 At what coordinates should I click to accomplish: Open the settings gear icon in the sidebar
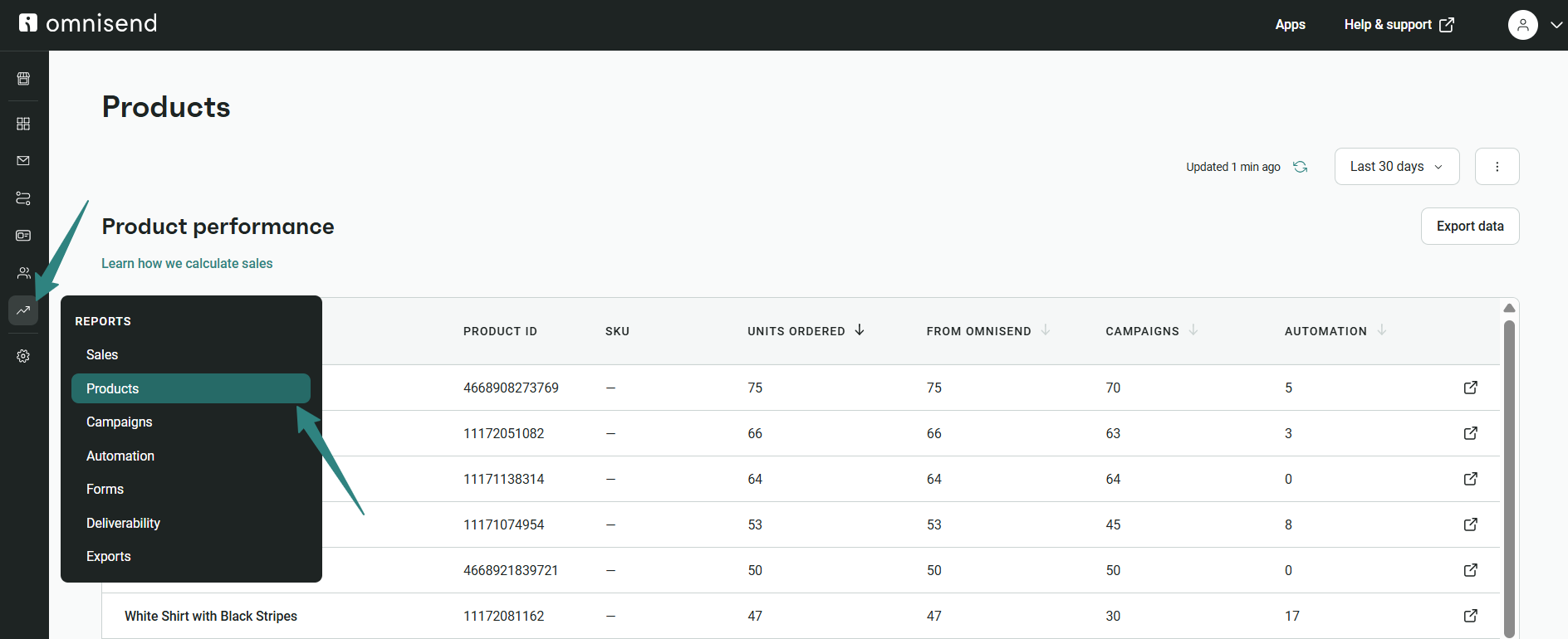(x=23, y=356)
